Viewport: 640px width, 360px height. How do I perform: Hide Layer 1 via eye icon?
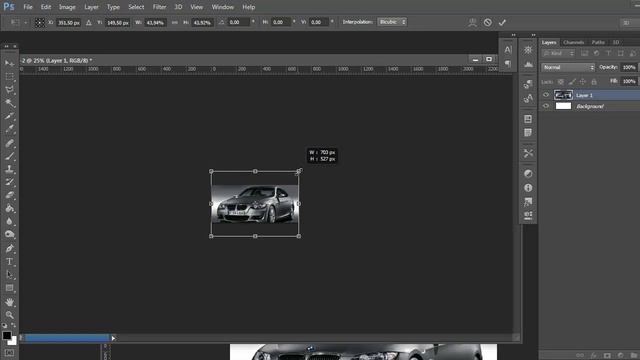tap(546, 95)
